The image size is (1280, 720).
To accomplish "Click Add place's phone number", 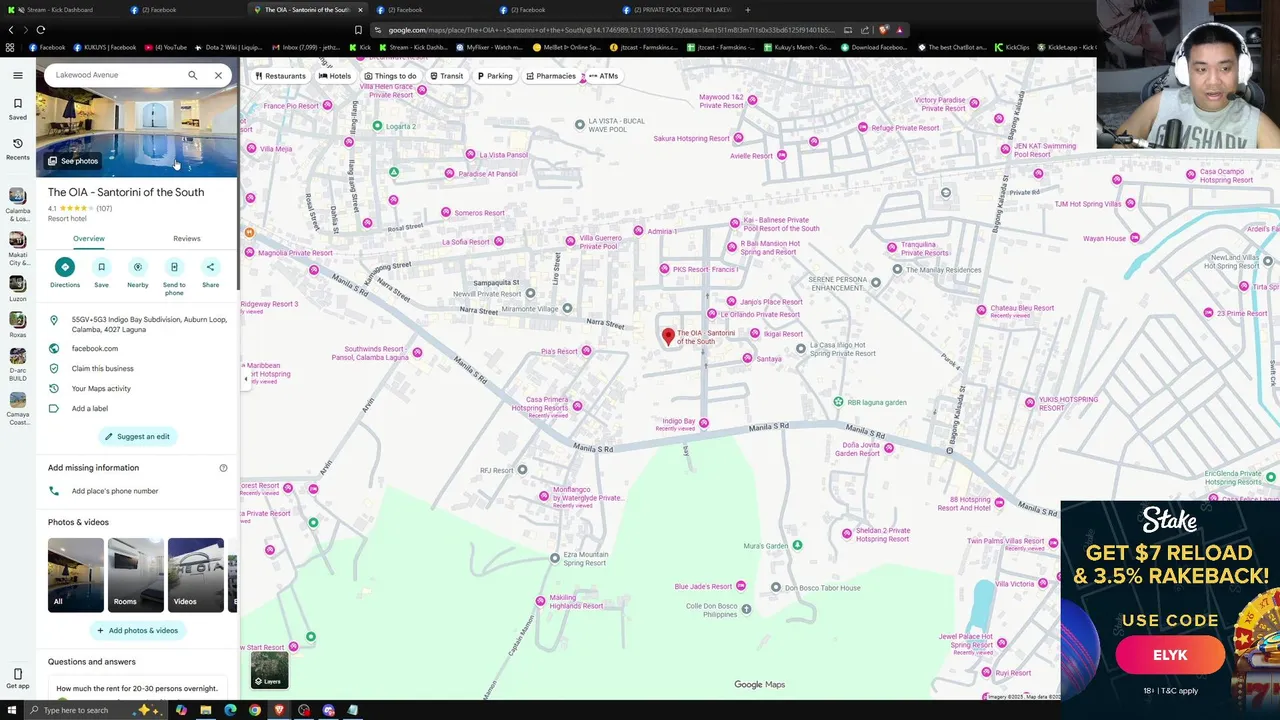I will coord(115,491).
